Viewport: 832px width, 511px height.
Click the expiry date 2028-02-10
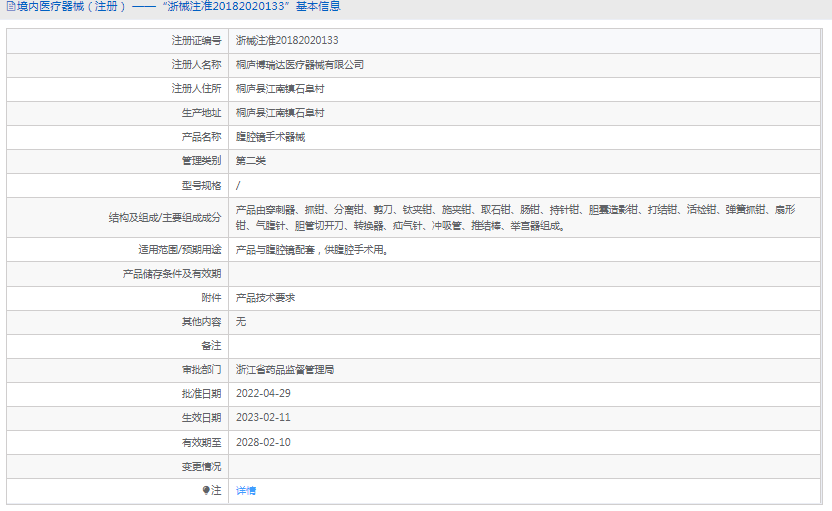(x=263, y=442)
